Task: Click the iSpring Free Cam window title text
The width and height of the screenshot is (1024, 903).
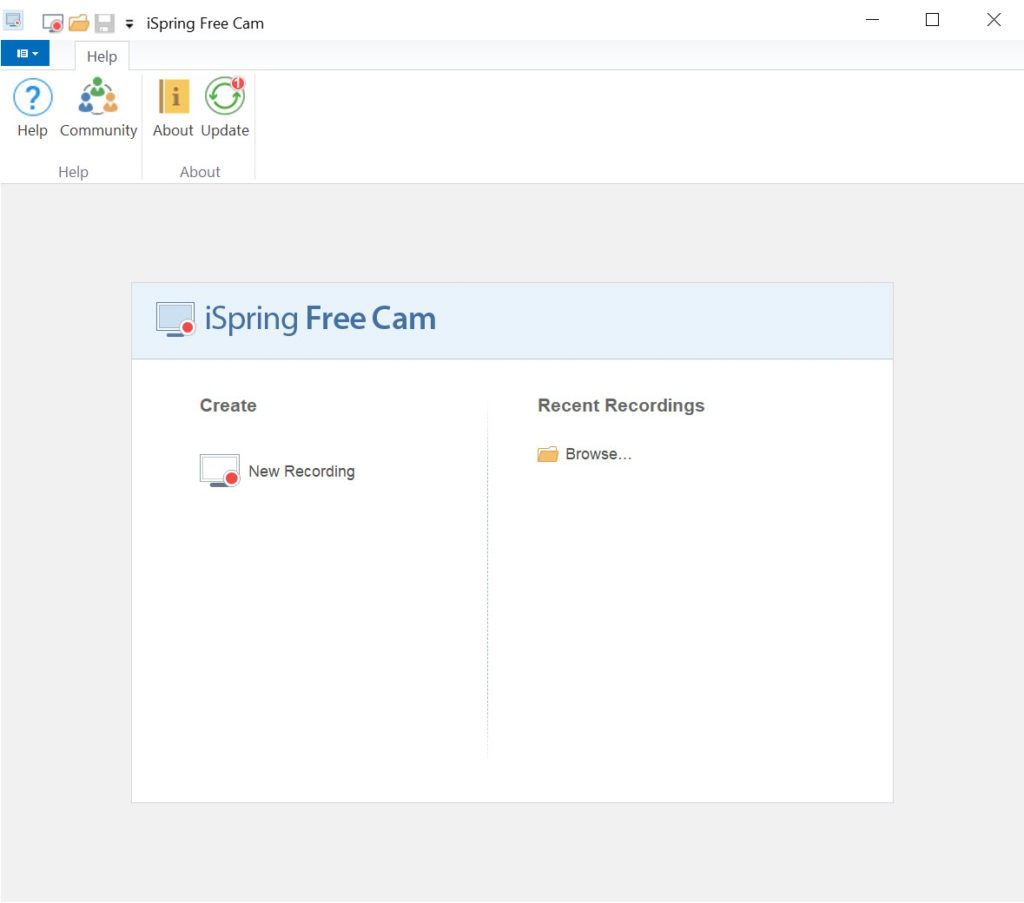Action: (x=205, y=24)
